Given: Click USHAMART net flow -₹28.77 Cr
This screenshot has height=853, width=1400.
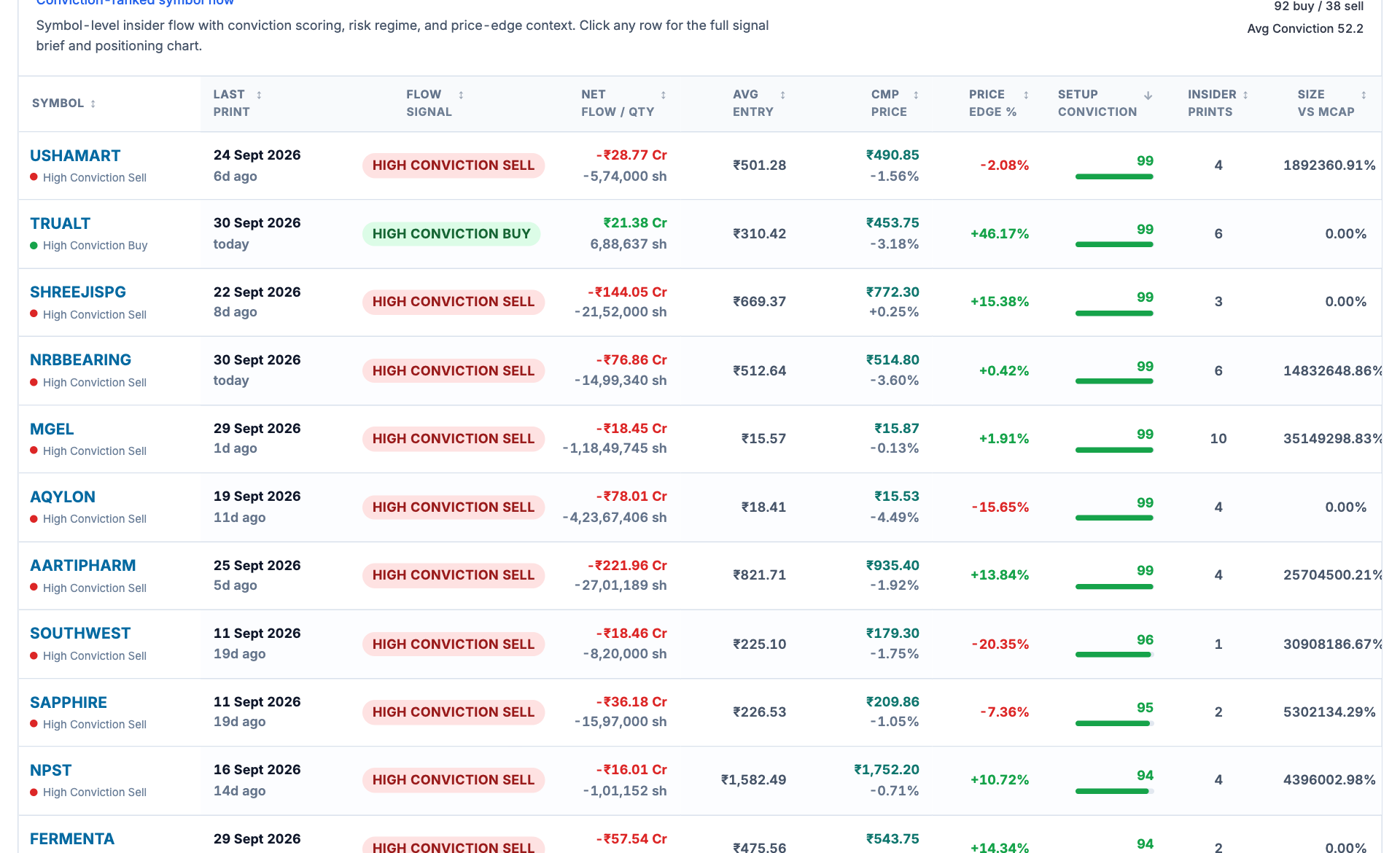Looking at the screenshot, I should (631, 155).
